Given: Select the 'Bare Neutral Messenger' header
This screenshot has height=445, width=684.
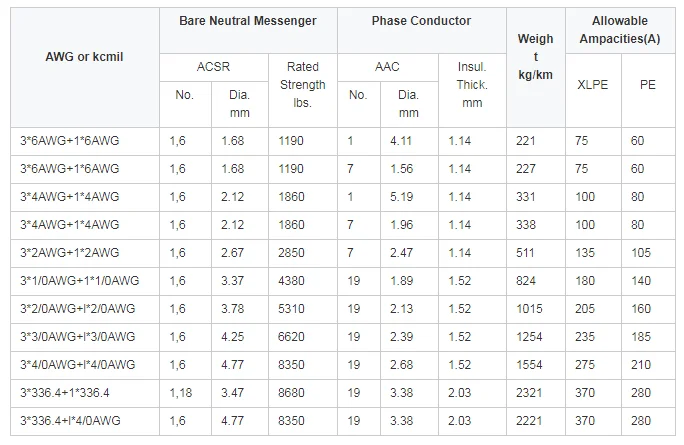Looking at the screenshot, I should pos(248,21).
